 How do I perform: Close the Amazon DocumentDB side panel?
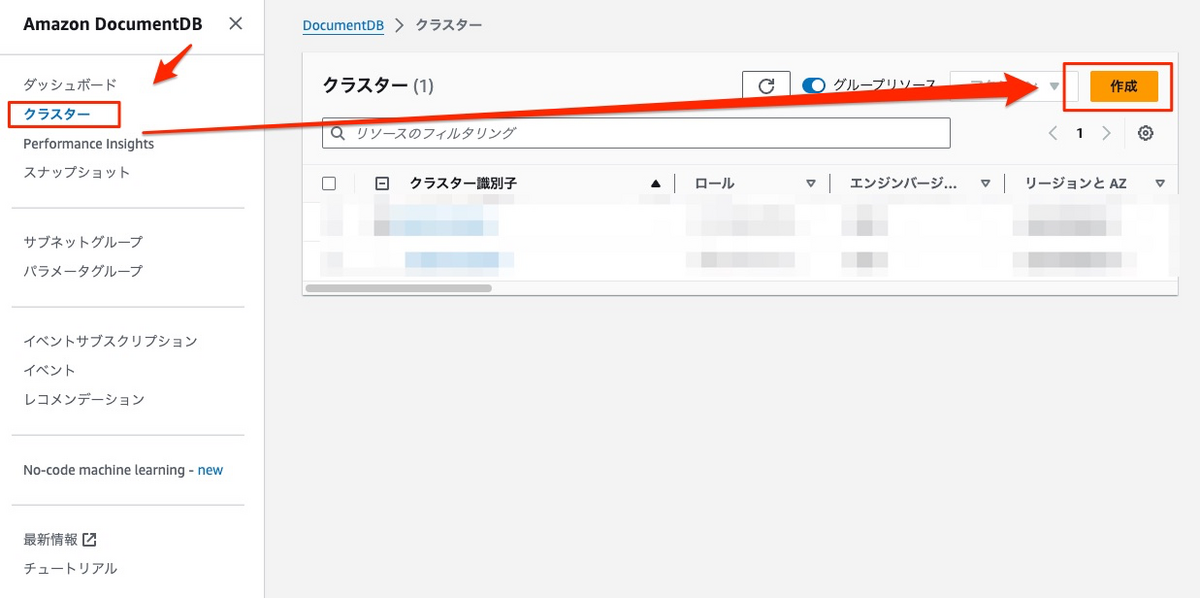tap(235, 23)
